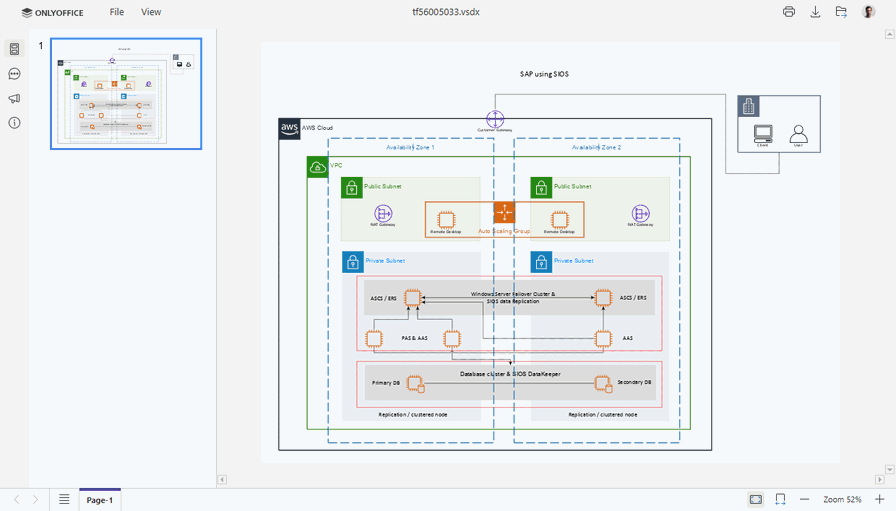This screenshot has height=511, width=896.
Task: Click the ONLYOFFICE logo
Action: tap(53, 13)
